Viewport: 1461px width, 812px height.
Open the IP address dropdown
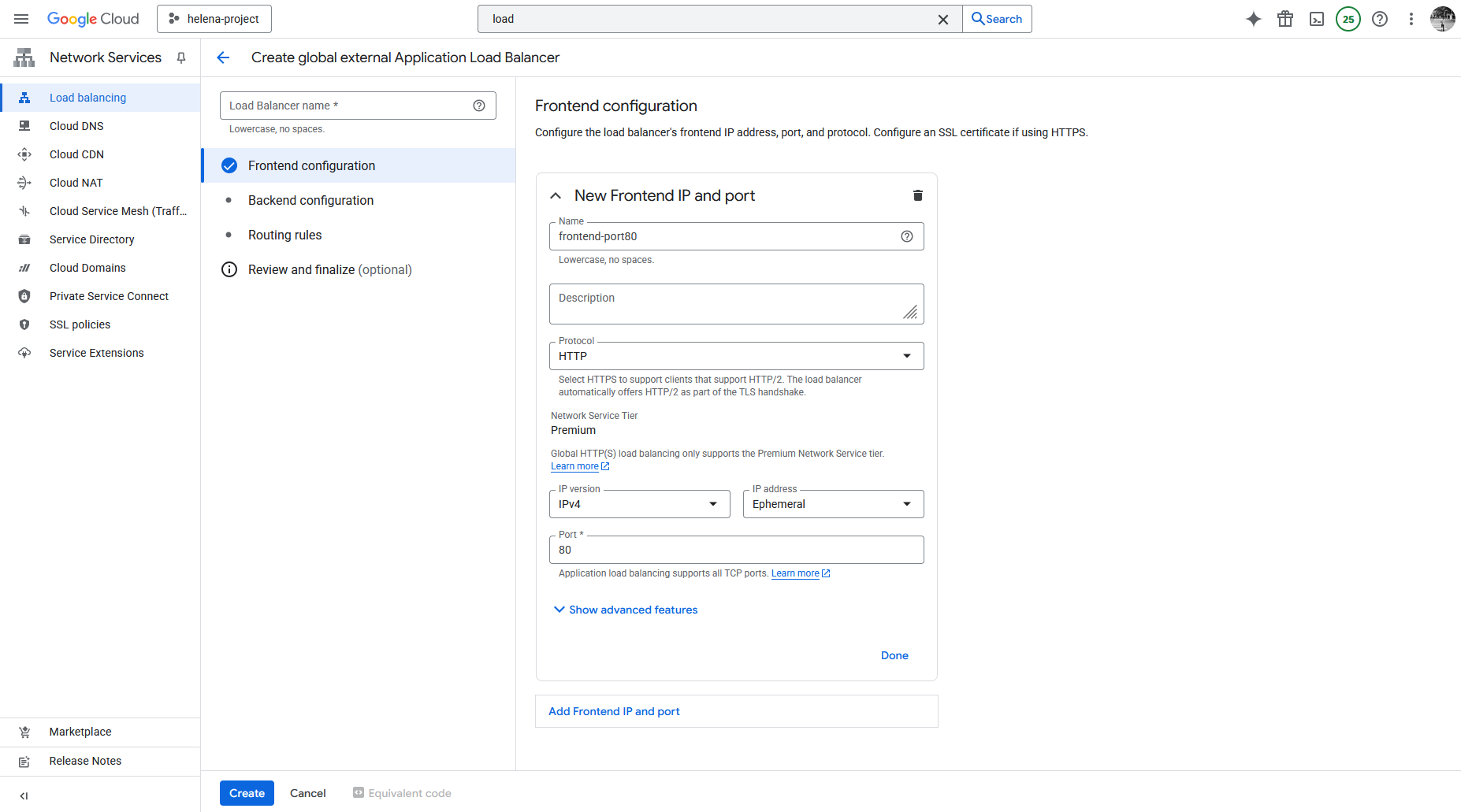[833, 504]
